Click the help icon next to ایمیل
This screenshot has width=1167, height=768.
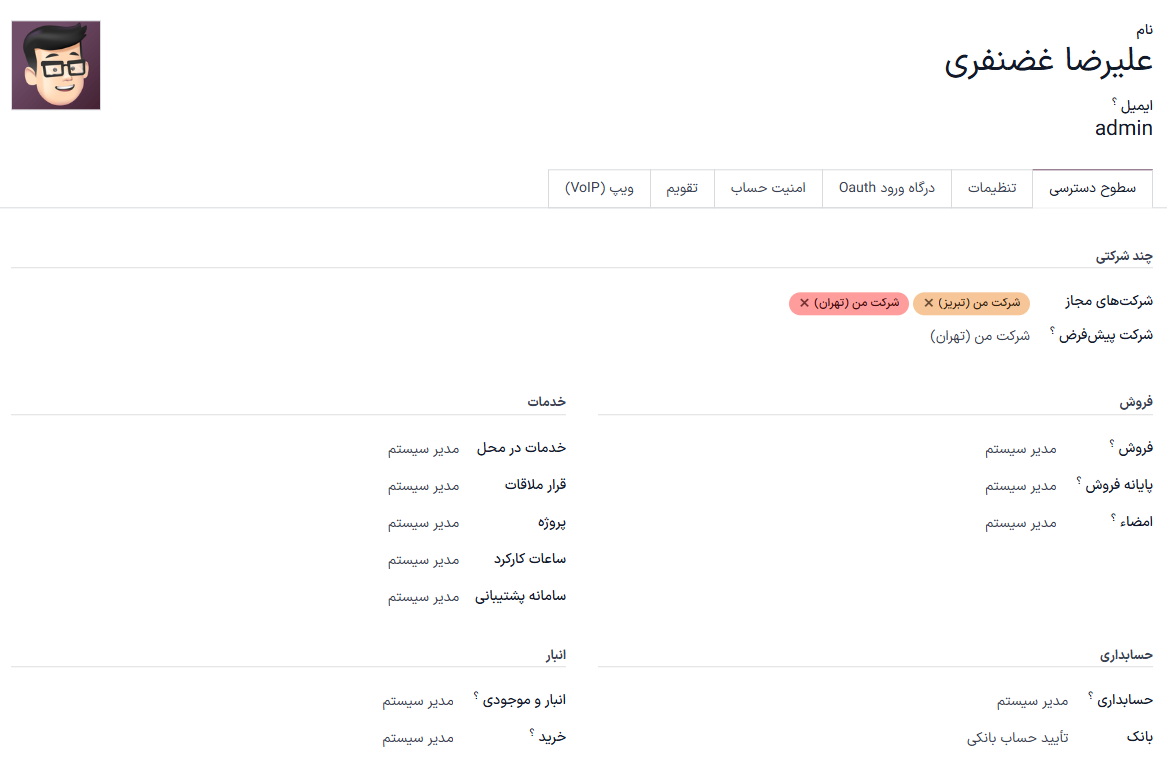tap(1114, 101)
